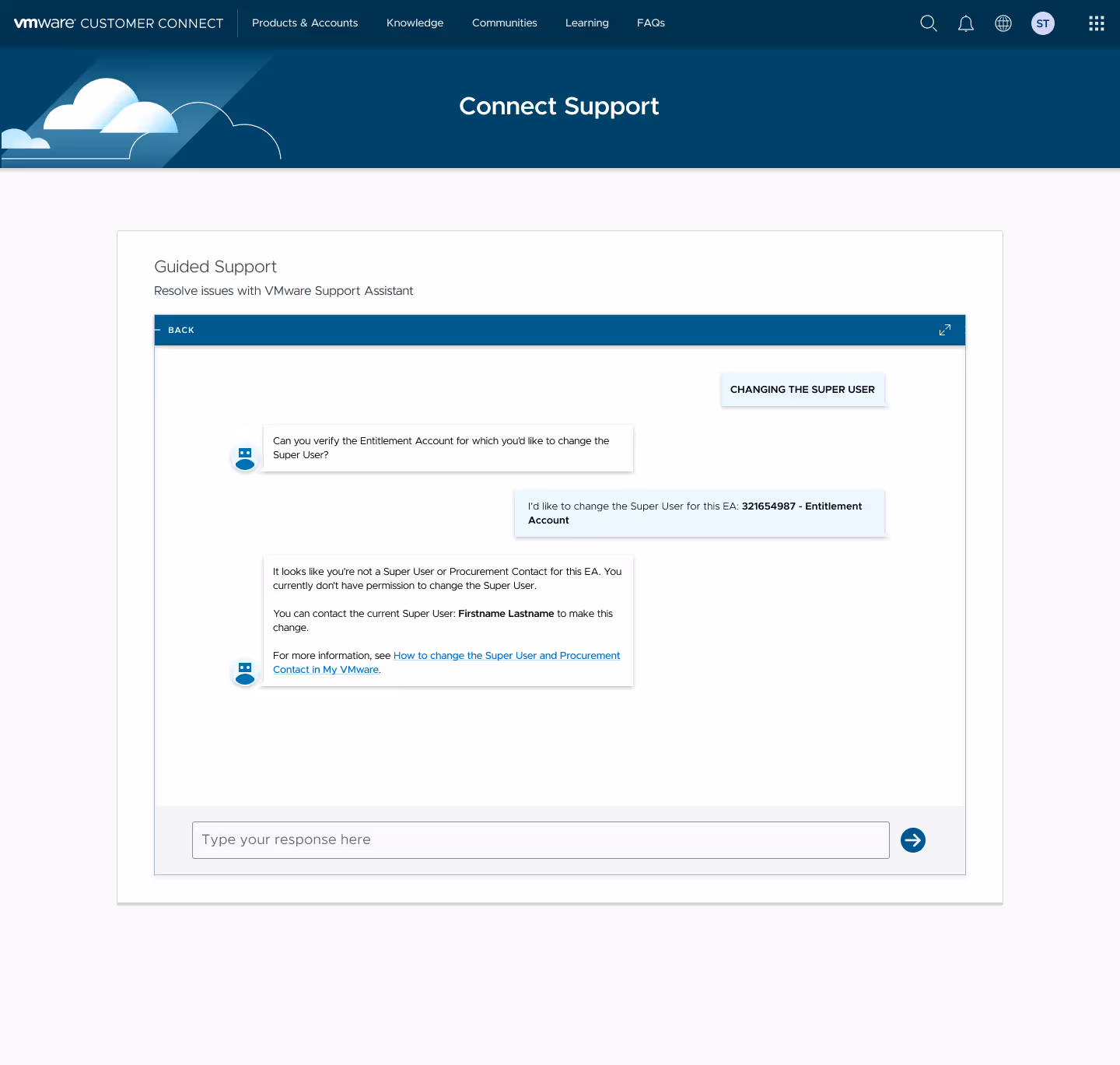The image size is (1120, 1065).
Task: Click the 321654987 - Entitlement Account message
Action: (x=700, y=513)
